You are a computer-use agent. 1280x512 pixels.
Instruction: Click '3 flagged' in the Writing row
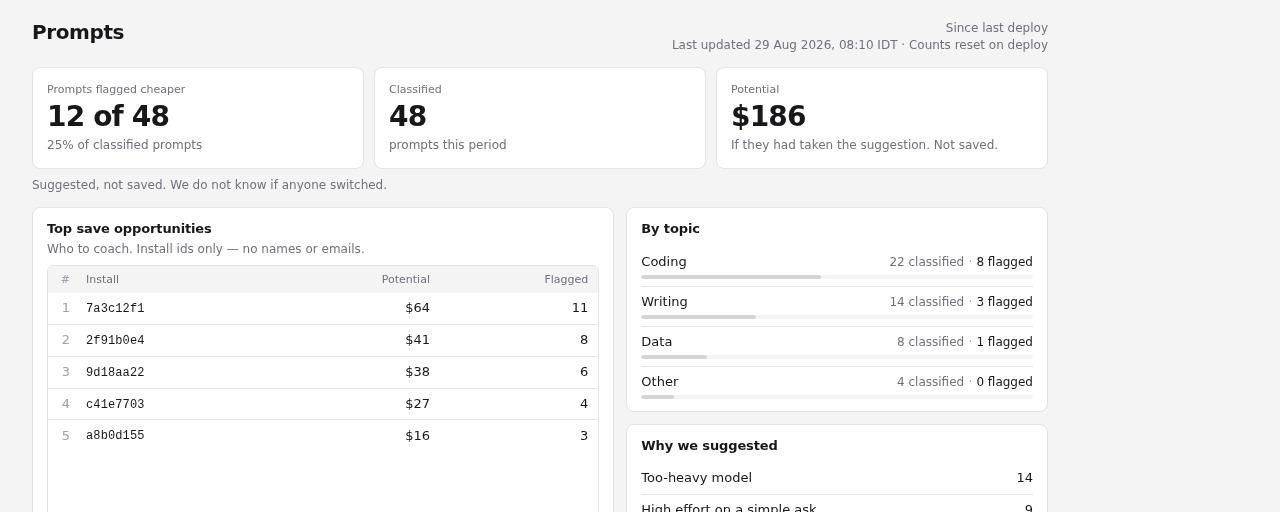click(x=1005, y=302)
